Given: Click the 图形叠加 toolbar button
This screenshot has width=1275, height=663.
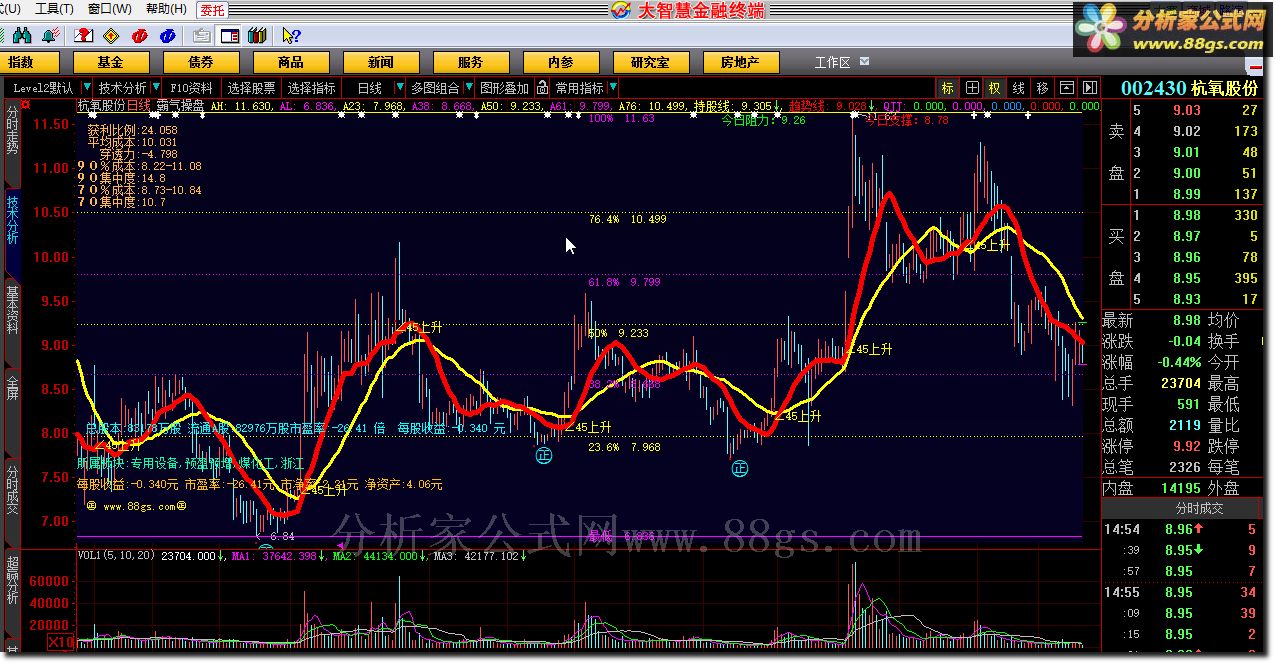Looking at the screenshot, I should [x=504, y=88].
